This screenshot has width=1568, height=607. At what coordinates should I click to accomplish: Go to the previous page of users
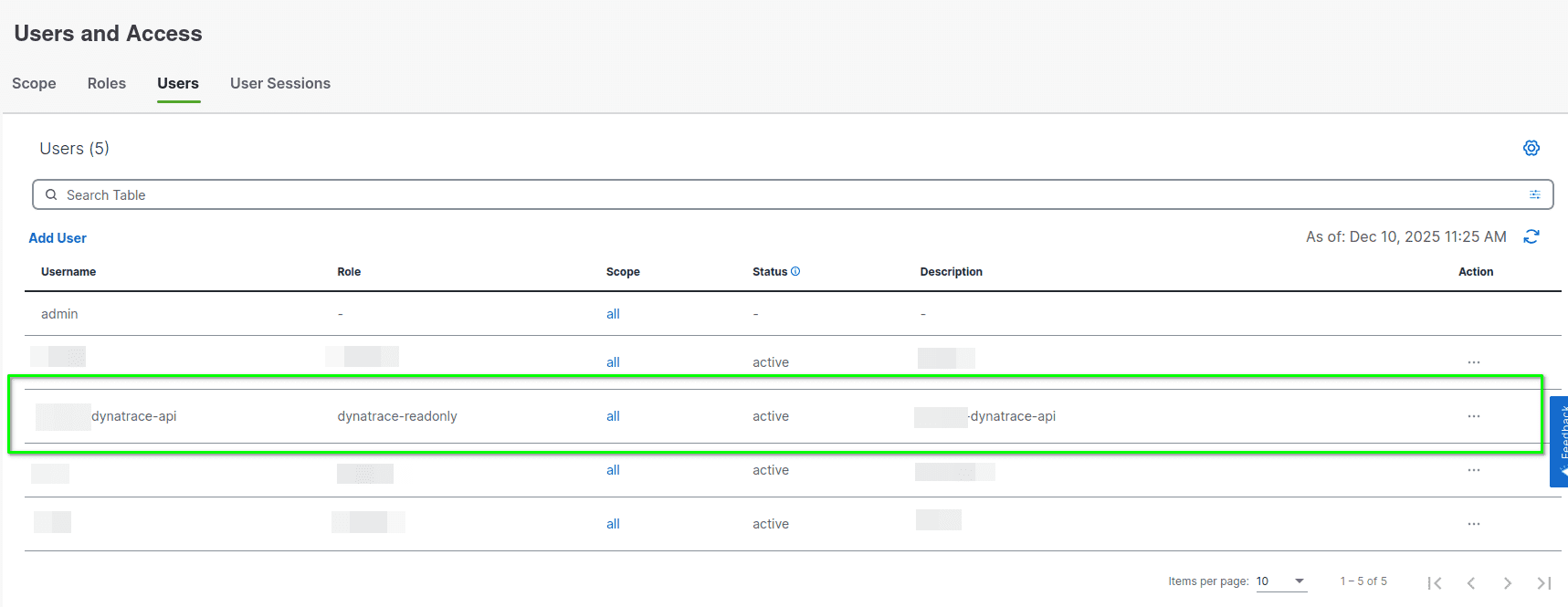(x=1471, y=582)
